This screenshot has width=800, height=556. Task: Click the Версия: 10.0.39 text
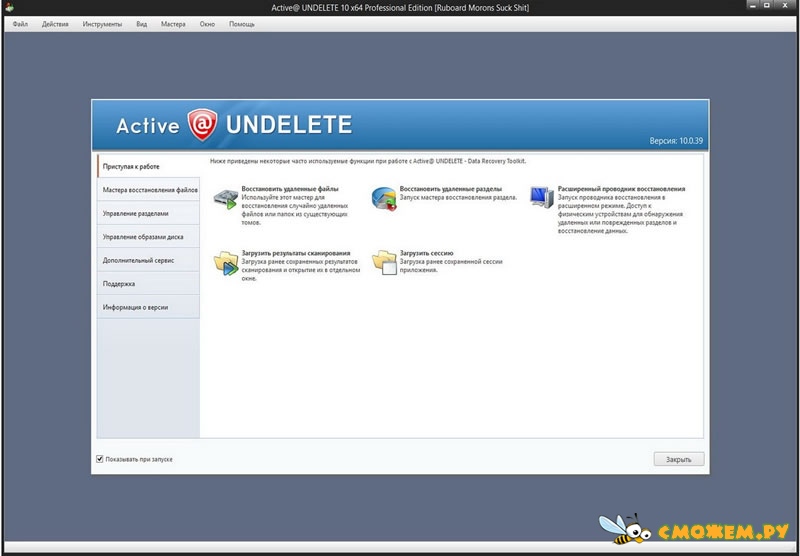677,141
